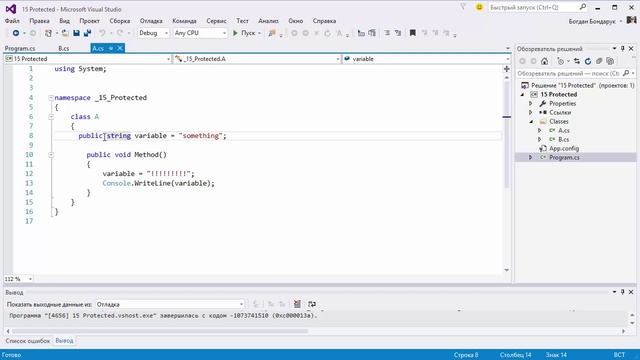Click the smiley feedback icon in title bar
Screen dimensions: 640x360
tap(479, 7)
